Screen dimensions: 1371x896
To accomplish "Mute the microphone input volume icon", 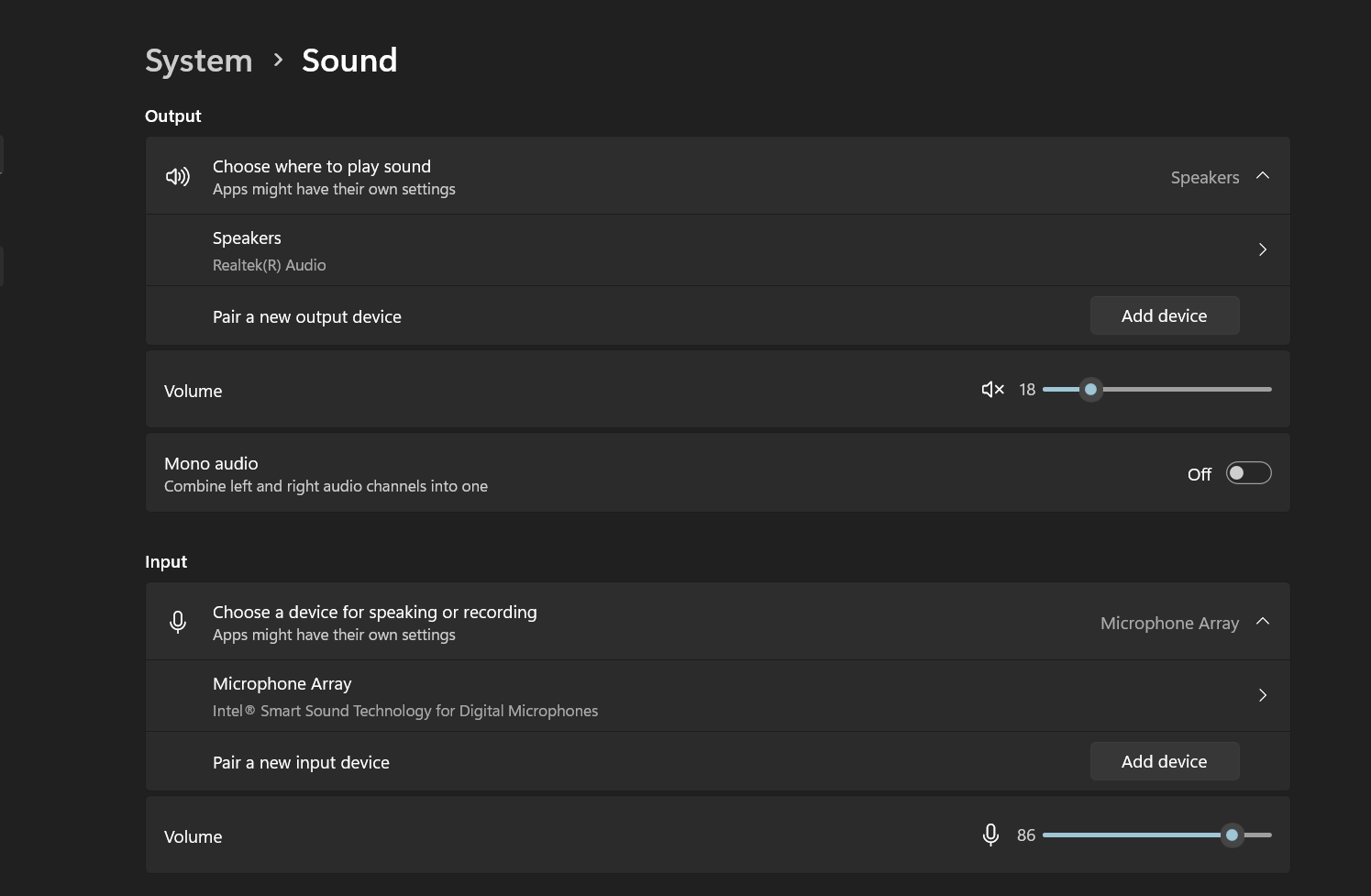I will (990, 835).
